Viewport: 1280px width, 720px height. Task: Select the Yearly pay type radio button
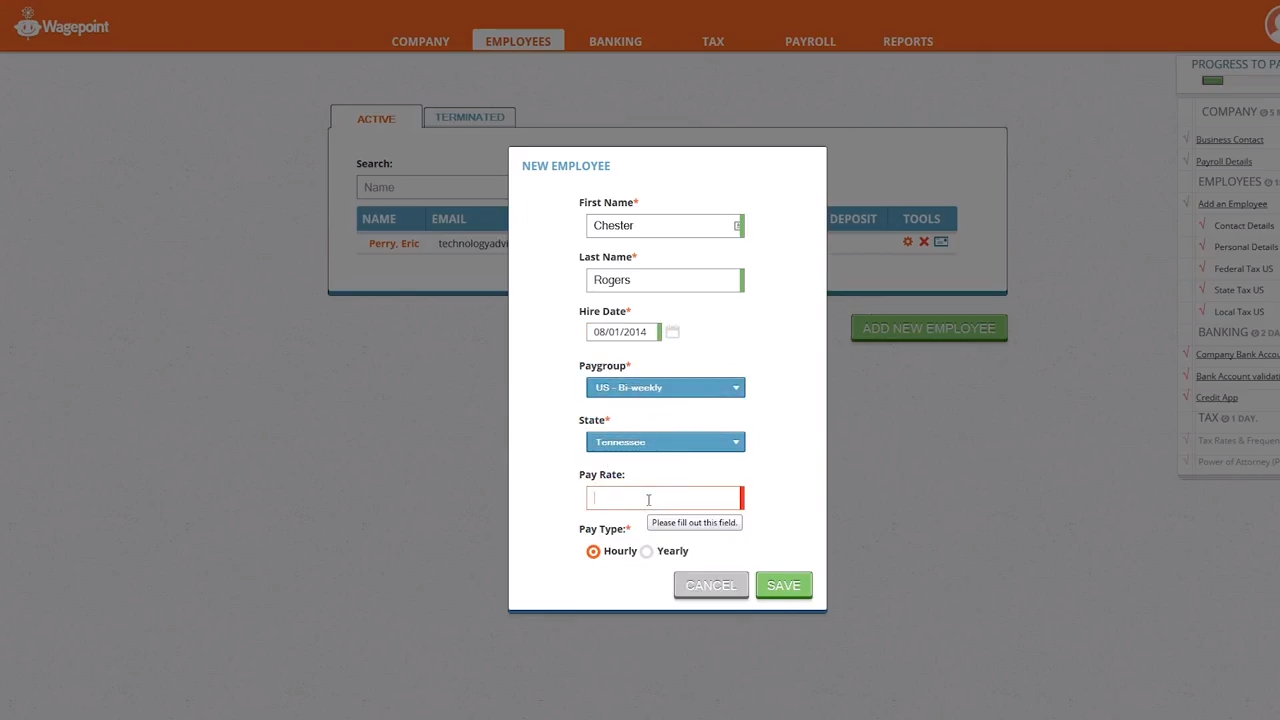(647, 551)
